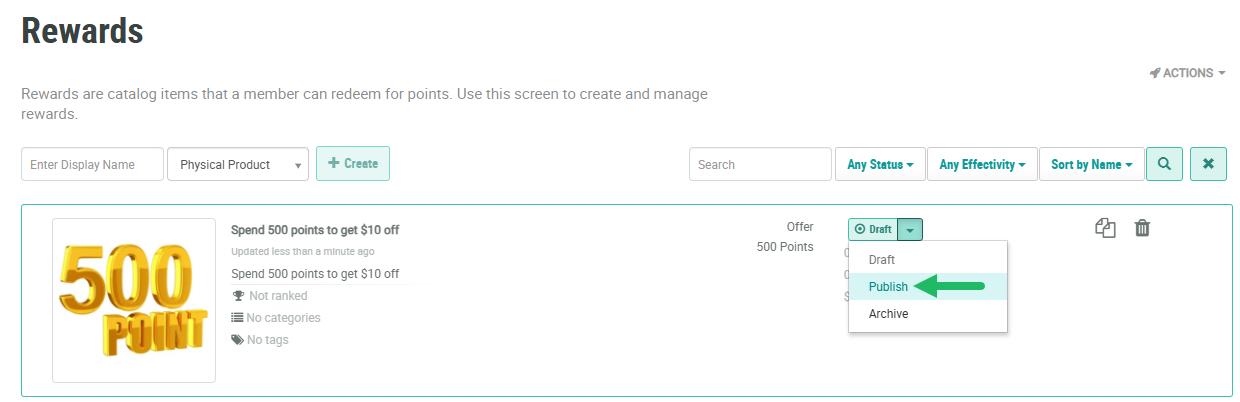Open the Actions menu
Image resolution: width=1240 pixels, height=402 pixels.
point(1187,73)
